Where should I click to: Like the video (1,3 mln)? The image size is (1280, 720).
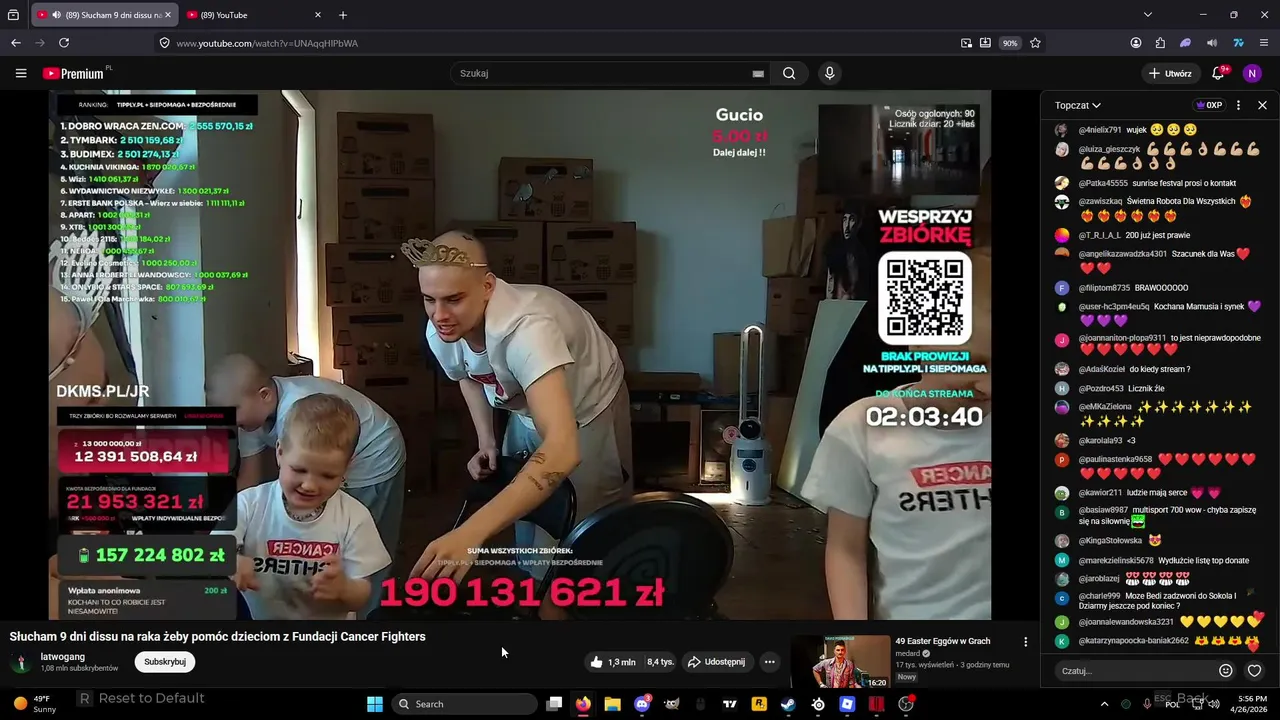(x=612, y=662)
